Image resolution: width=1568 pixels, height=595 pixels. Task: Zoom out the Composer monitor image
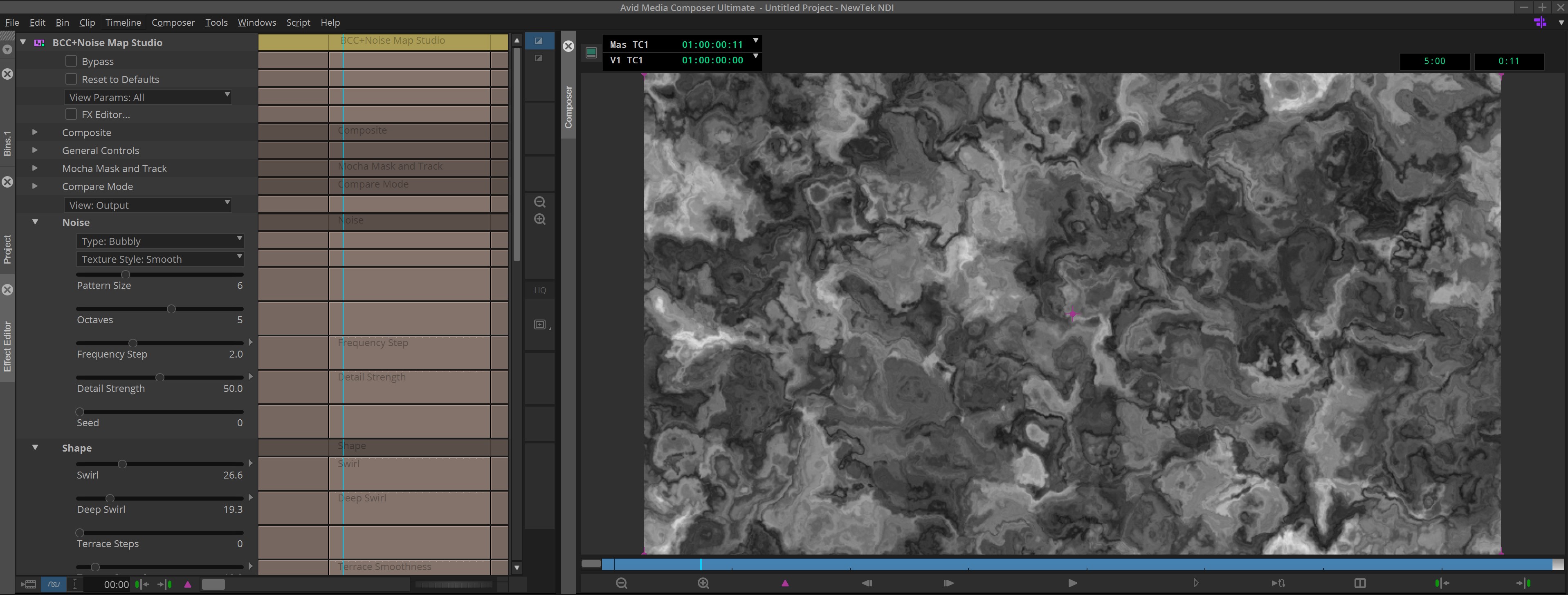[622, 583]
